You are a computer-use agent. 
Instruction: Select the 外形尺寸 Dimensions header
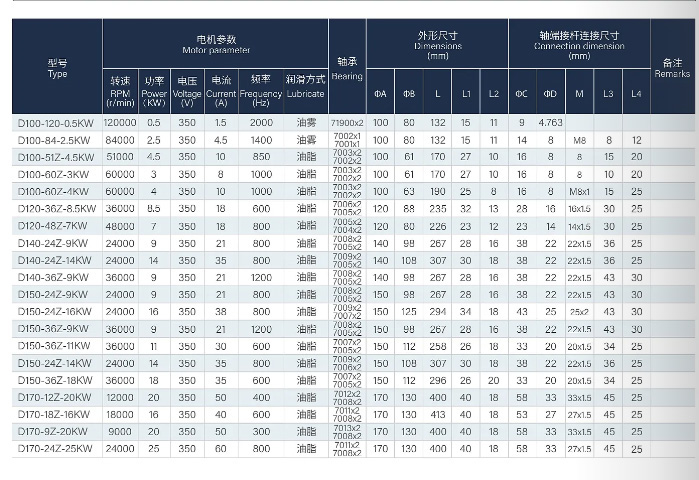tap(437, 44)
